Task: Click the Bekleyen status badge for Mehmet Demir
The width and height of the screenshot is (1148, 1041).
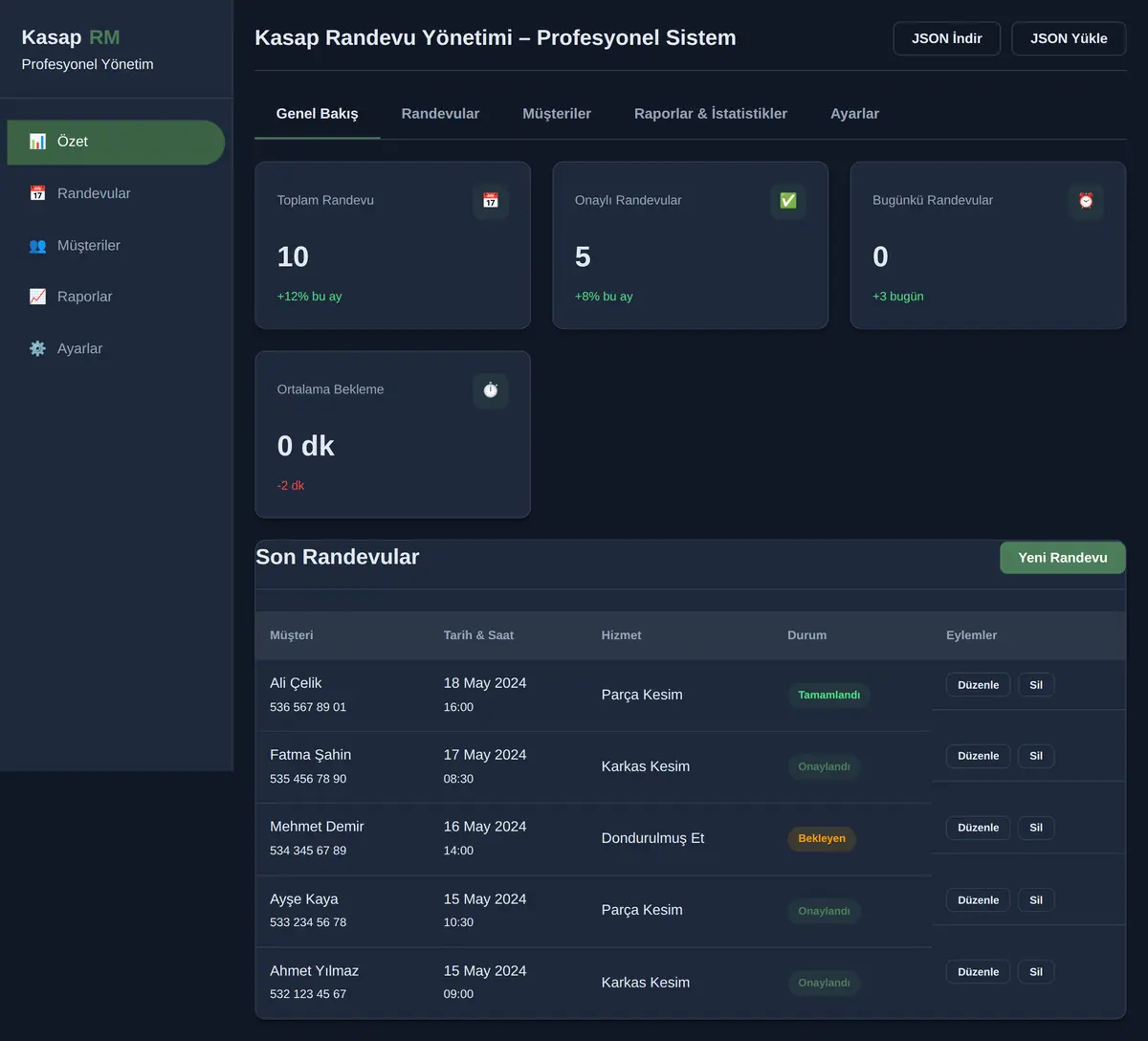Action: coord(822,839)
